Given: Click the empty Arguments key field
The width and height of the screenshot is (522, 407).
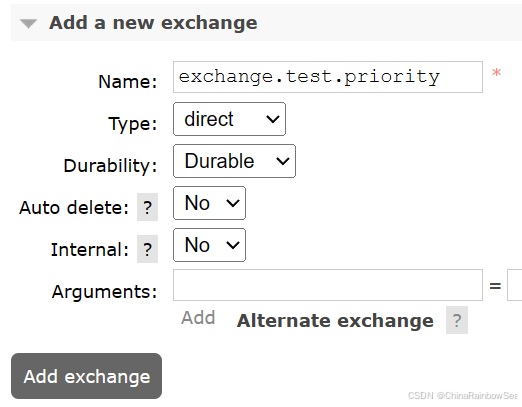Looking at the screenshot, I should pyautogui.click(x=328, y=285).
